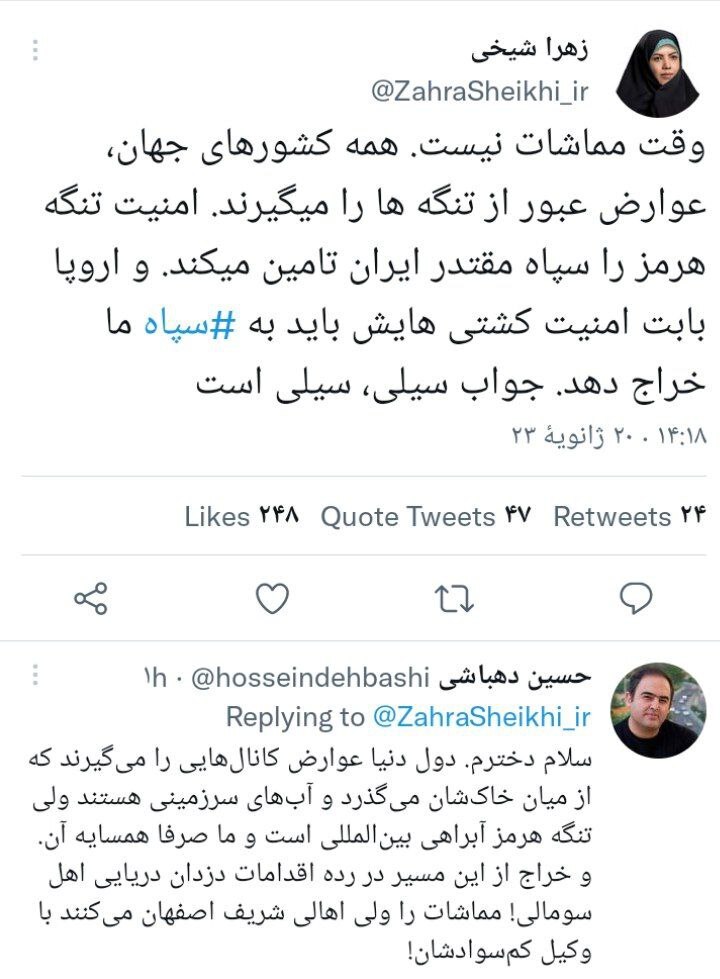
Task: Click the @ZahraSheikhi_ir link after Replying to
Action: 481,717
